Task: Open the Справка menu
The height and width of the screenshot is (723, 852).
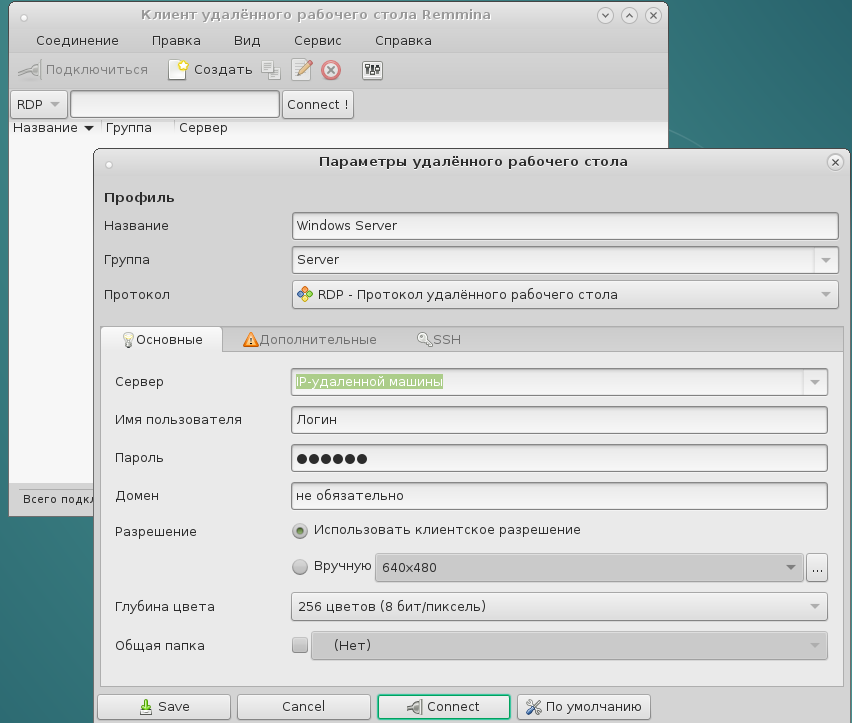Action: coord(403,41)
